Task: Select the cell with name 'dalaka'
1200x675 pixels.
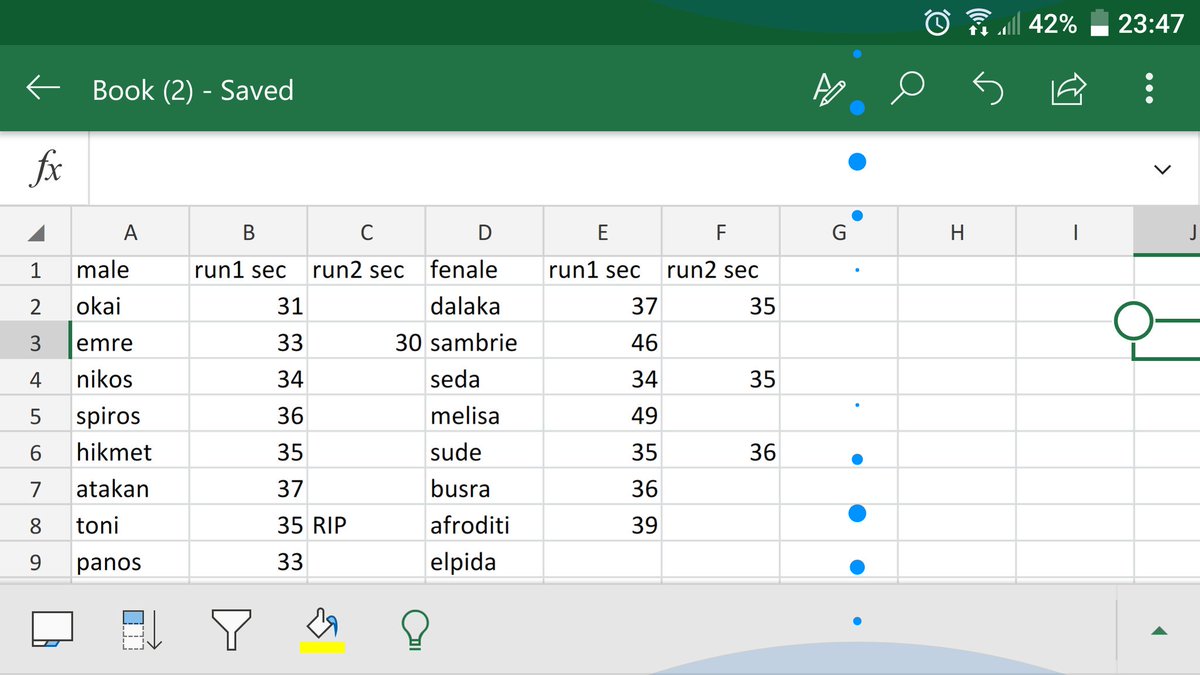Action: 484,306
